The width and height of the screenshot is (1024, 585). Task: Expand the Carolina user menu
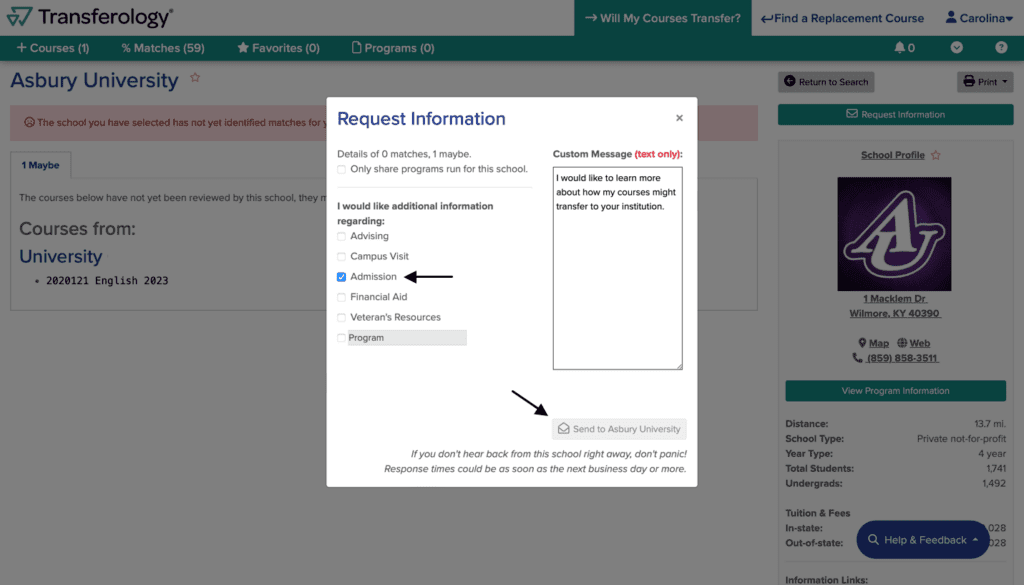click(979, 18)
